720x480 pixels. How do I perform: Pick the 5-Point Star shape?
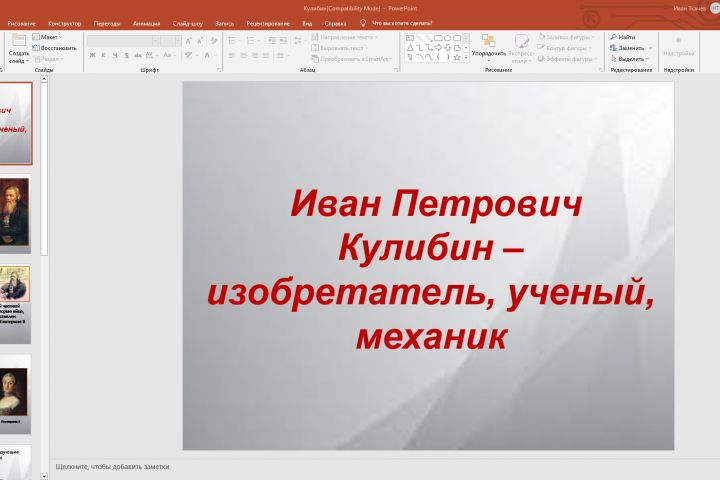(457, 57)
